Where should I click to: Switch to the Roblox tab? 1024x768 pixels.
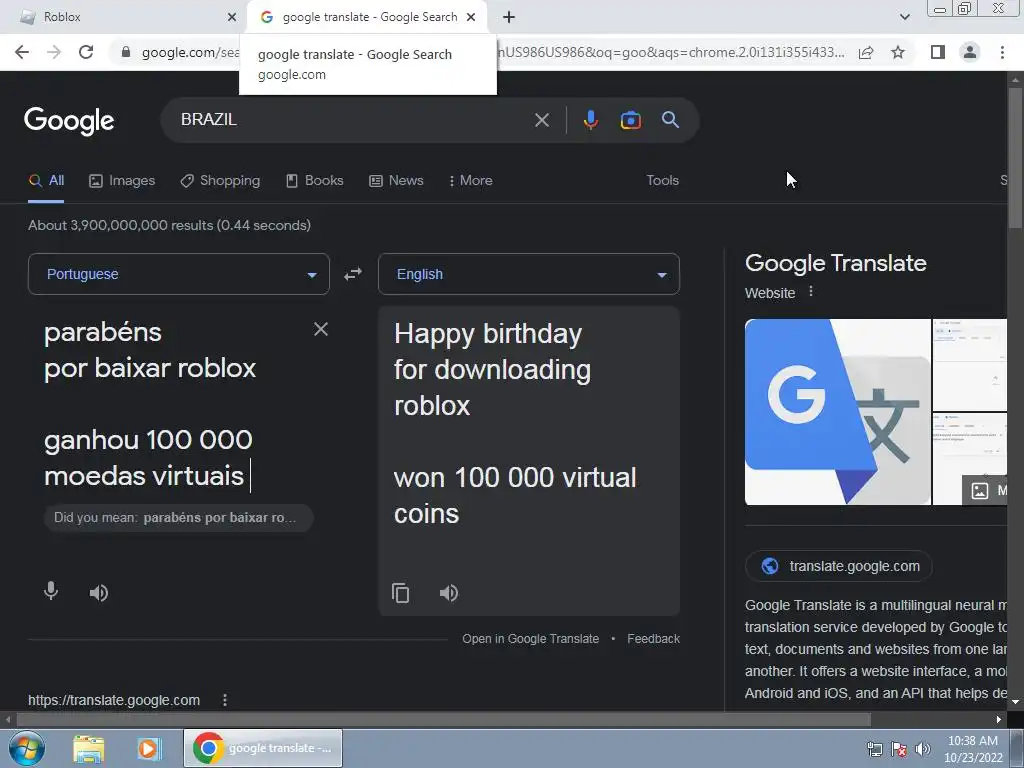(x=124, y=17)
